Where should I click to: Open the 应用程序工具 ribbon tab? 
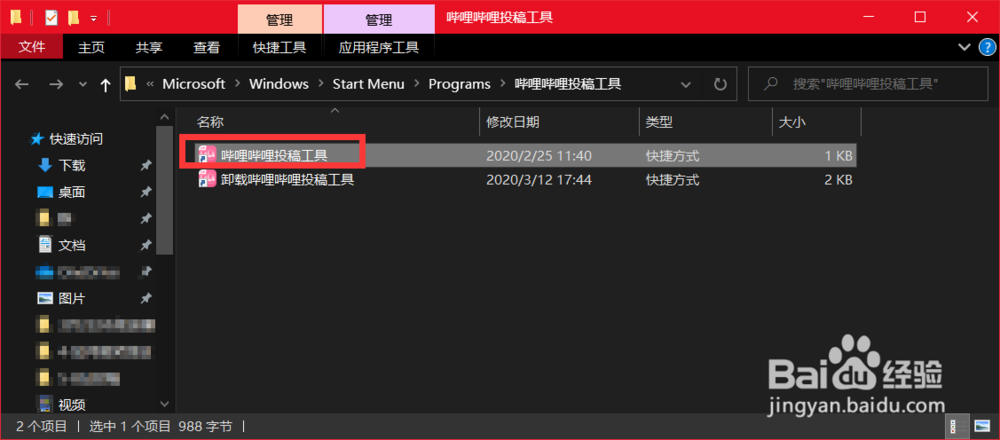point(379,47)
